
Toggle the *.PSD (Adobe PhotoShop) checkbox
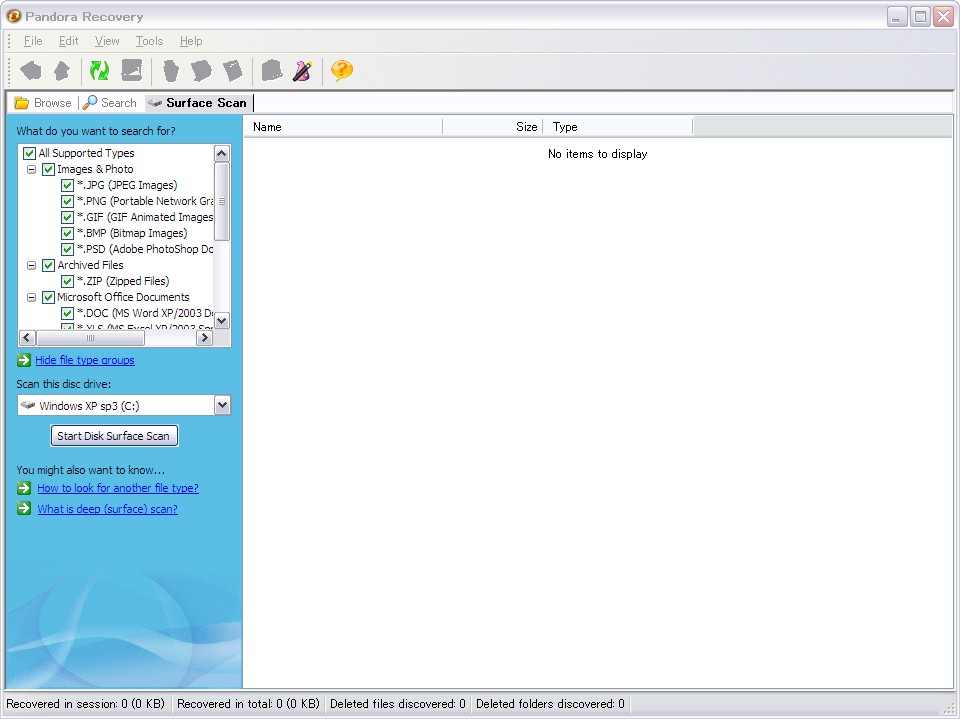68,249
